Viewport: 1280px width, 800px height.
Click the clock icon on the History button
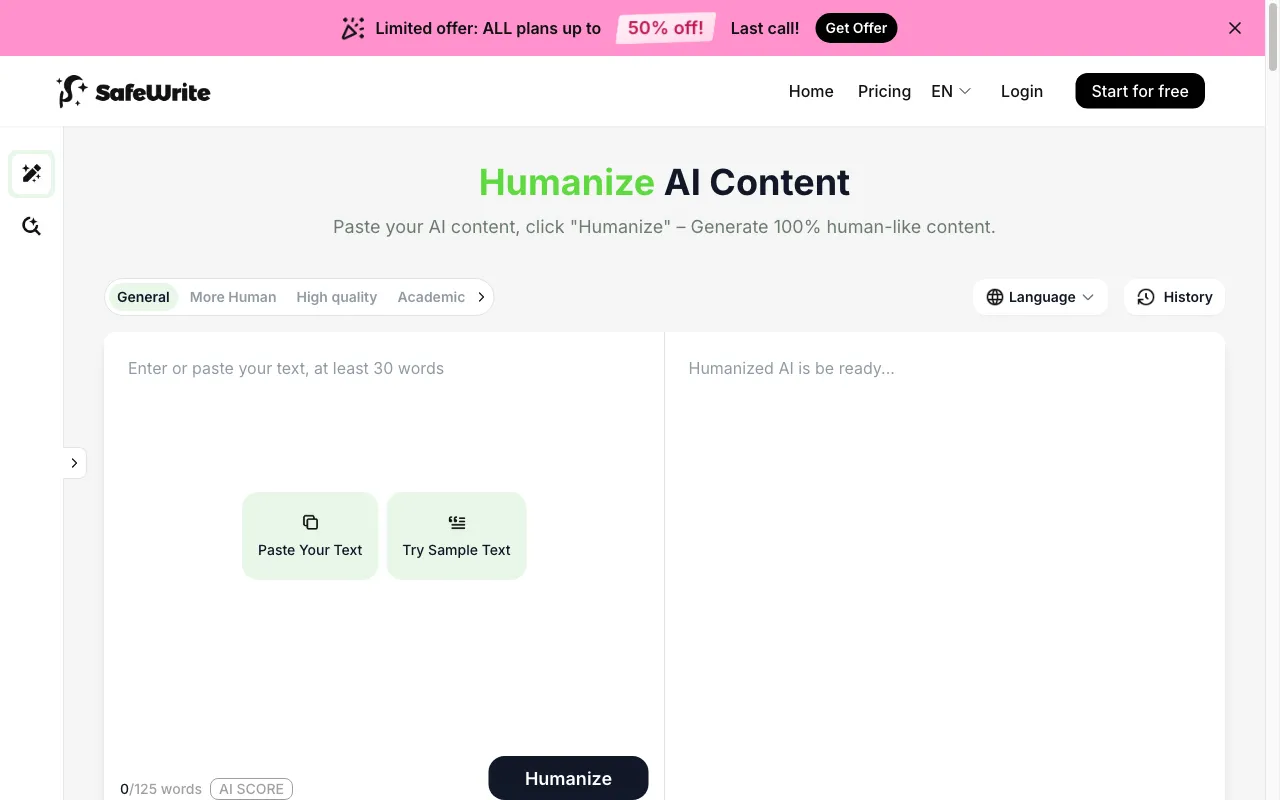click(1146, 297)
